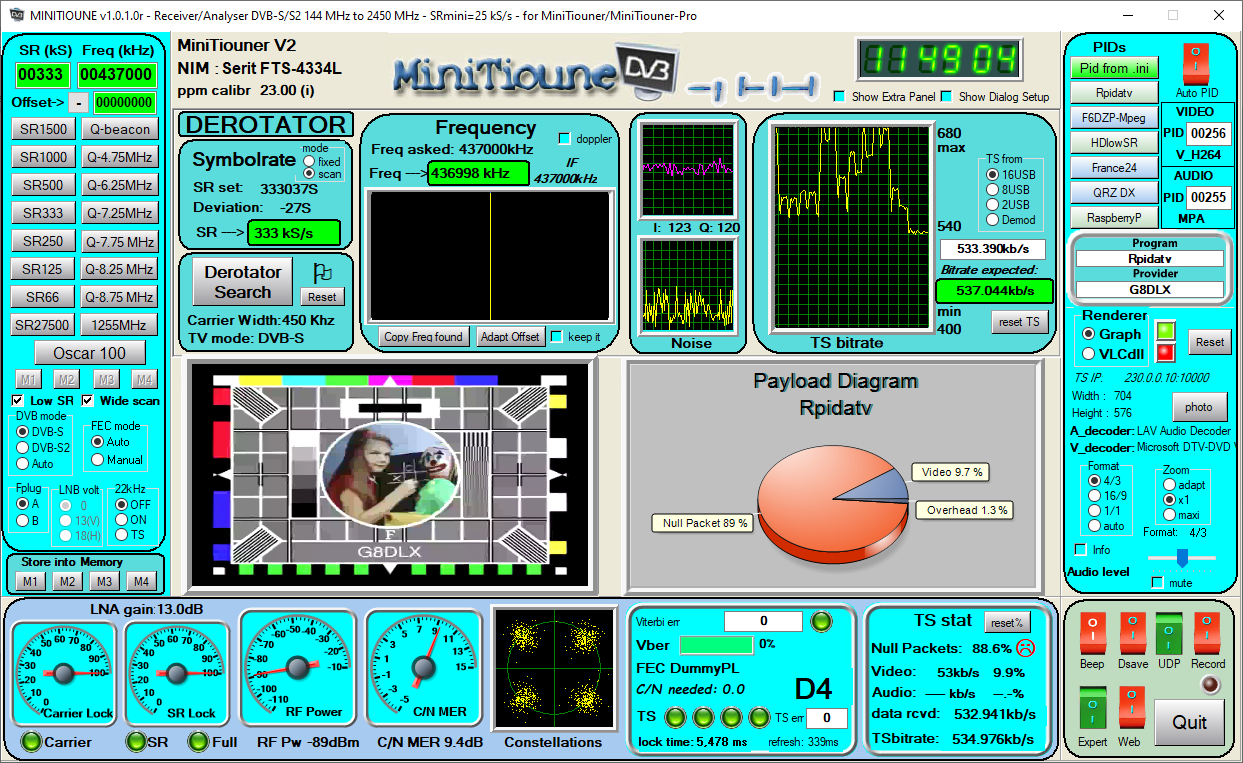Click reset TS button
The width and height of the screenshot is (1243, 763).
coord(1022,321)
